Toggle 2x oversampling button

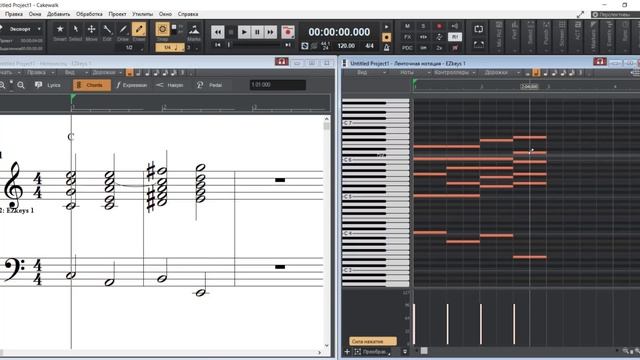439,47
